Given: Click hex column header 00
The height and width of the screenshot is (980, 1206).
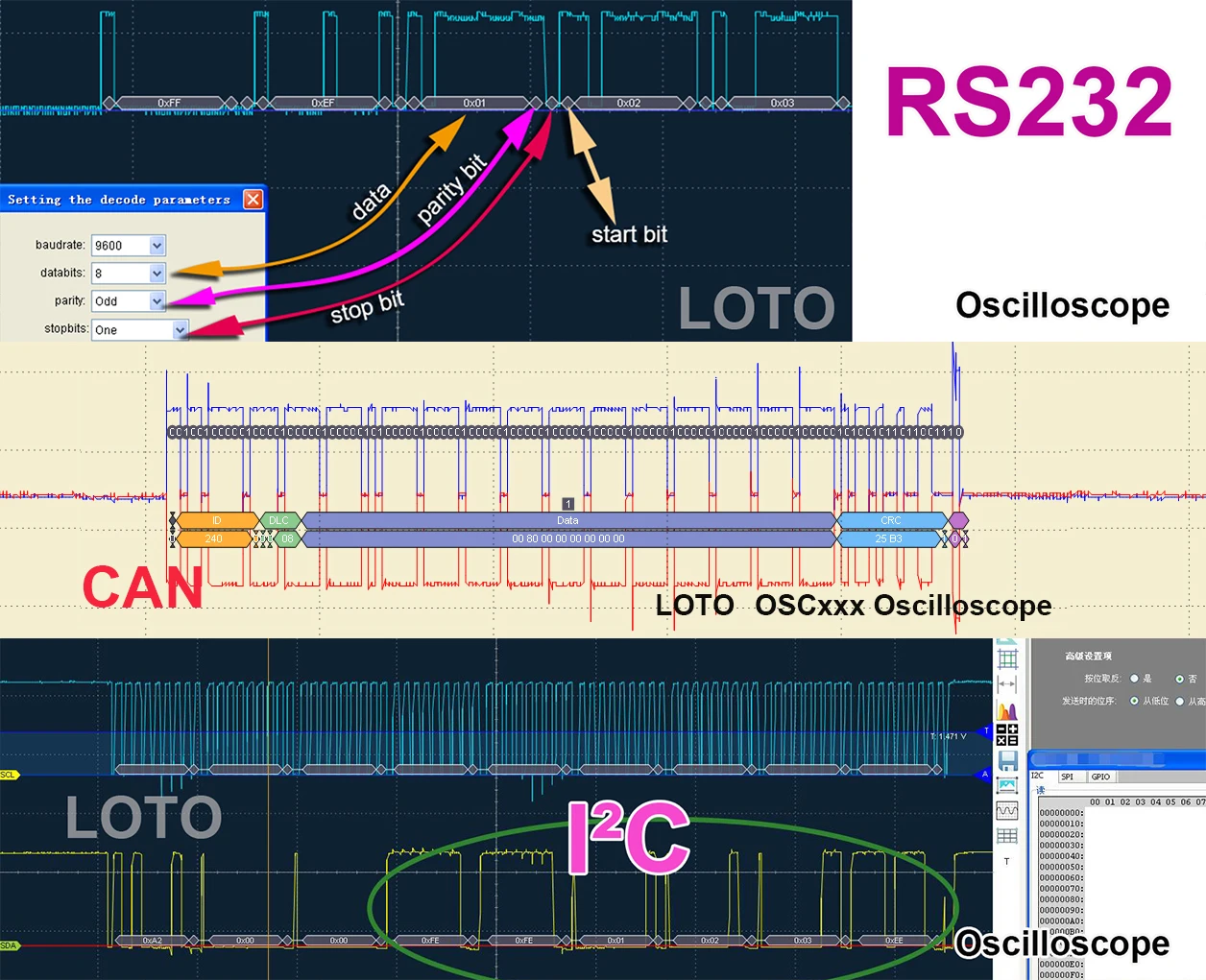Looking at the screenshot, I should (x=1095, y=801).
